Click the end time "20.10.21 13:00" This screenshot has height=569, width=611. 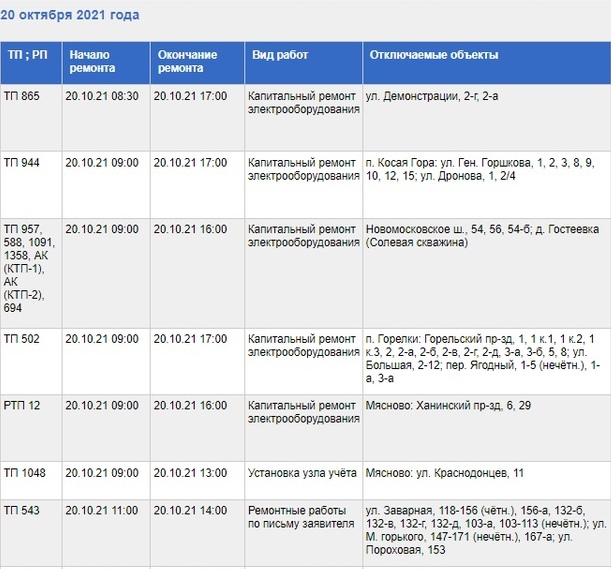tap(190, 472)
